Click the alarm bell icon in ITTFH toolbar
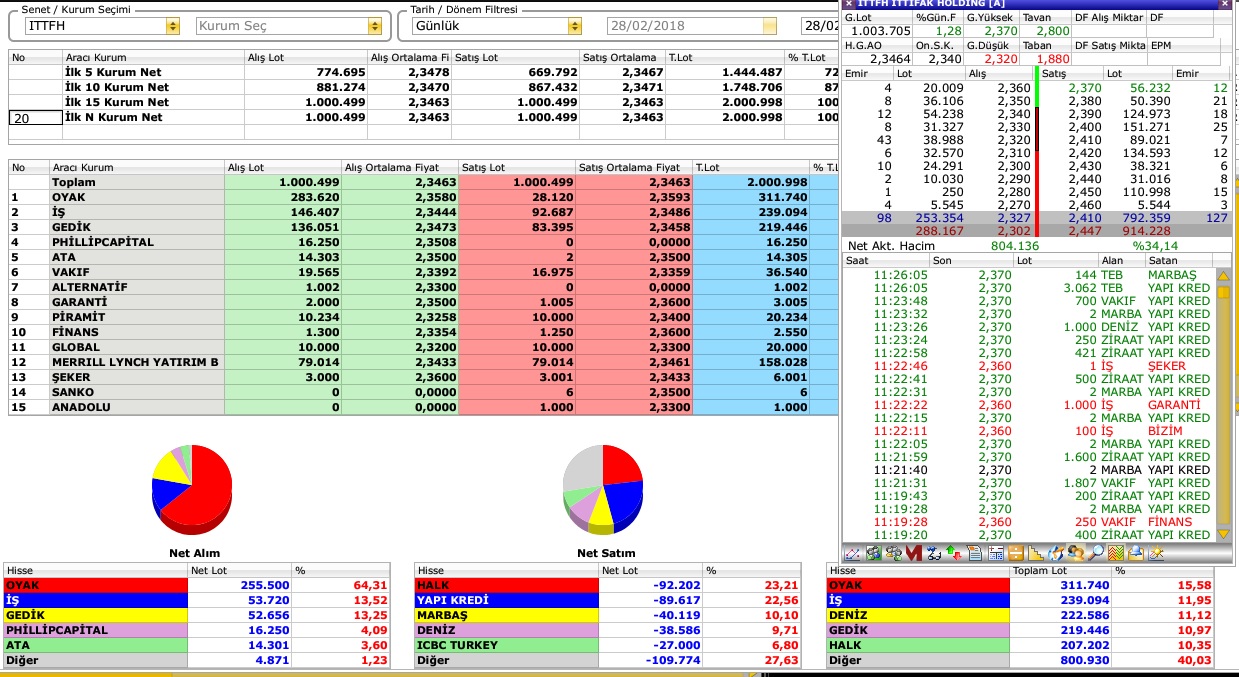This screenshot has height=677, width=1239. coord(1137,552)
